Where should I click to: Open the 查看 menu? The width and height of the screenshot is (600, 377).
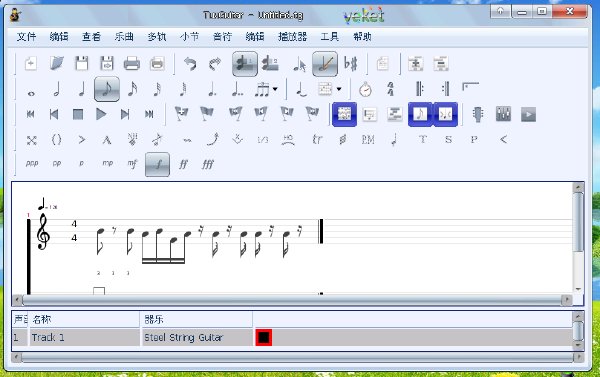91,37
